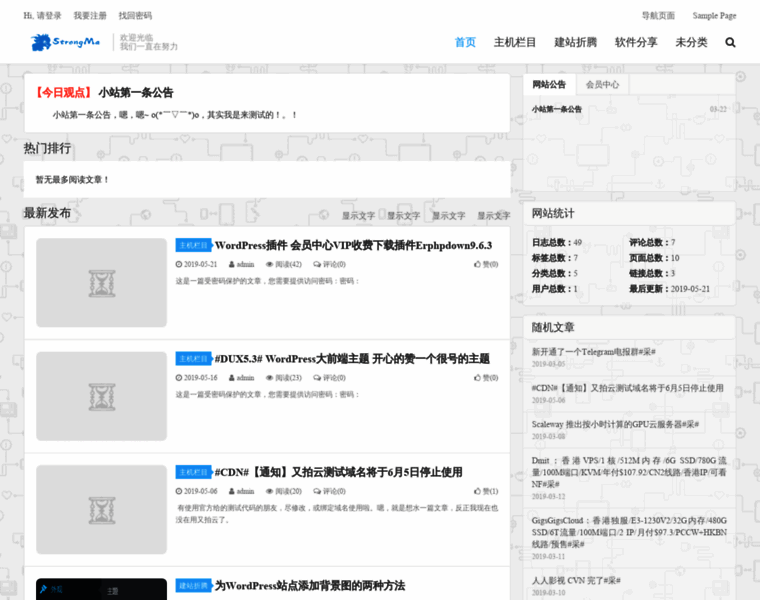Open Sample Page top link

point(714,16)
